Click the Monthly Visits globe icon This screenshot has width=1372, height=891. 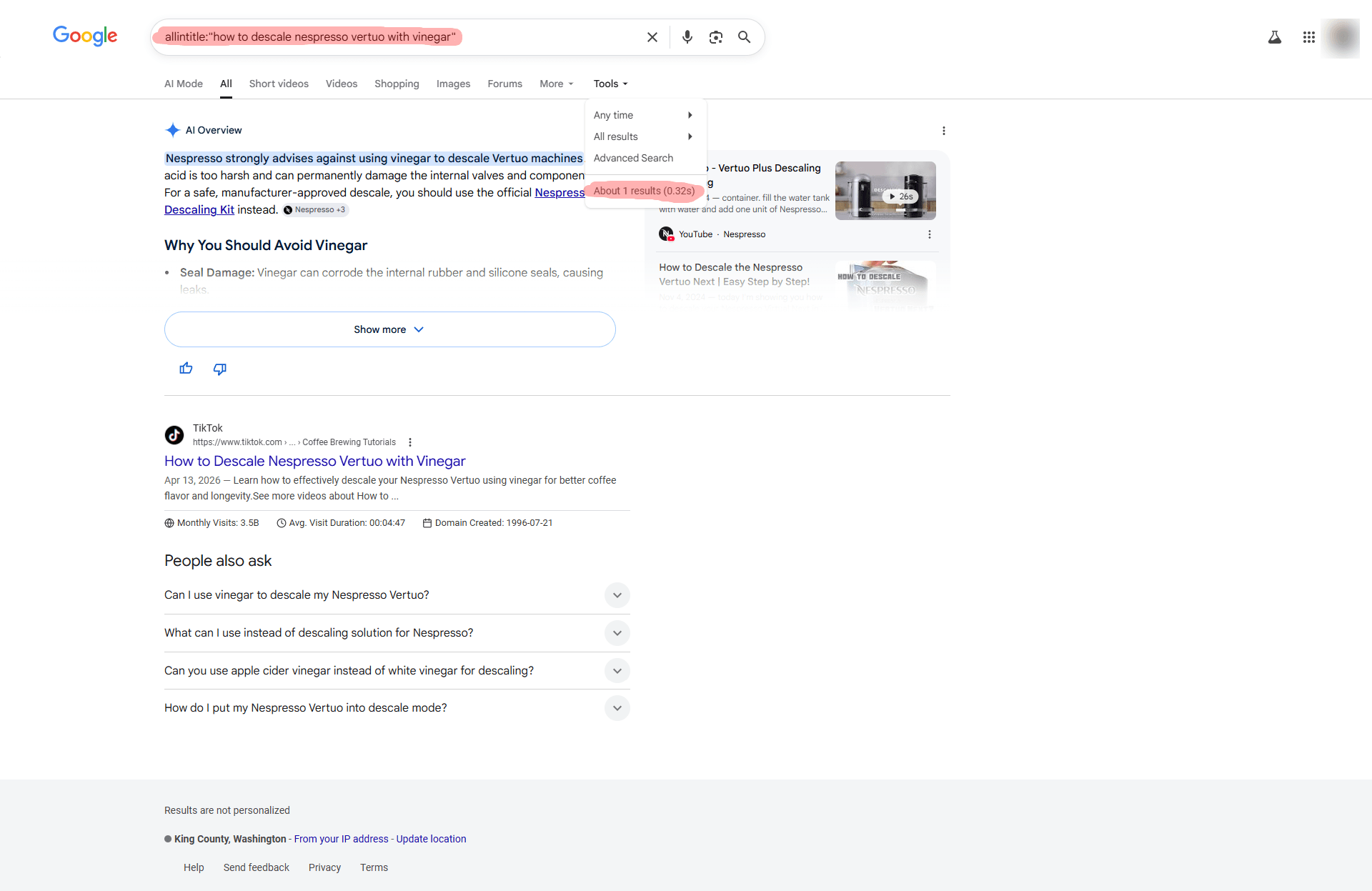pyautogui.click(x=169, y=523)
